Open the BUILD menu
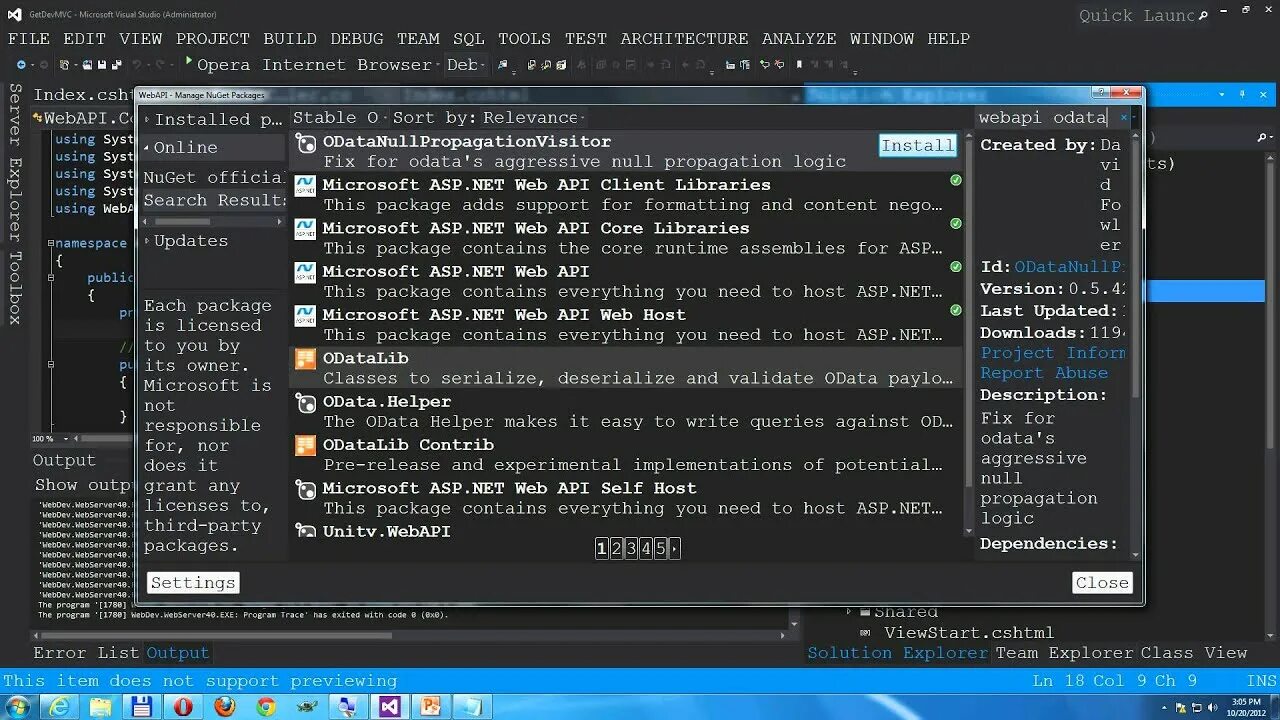This screenshot has height=720, width=1280. coord(290,39)
